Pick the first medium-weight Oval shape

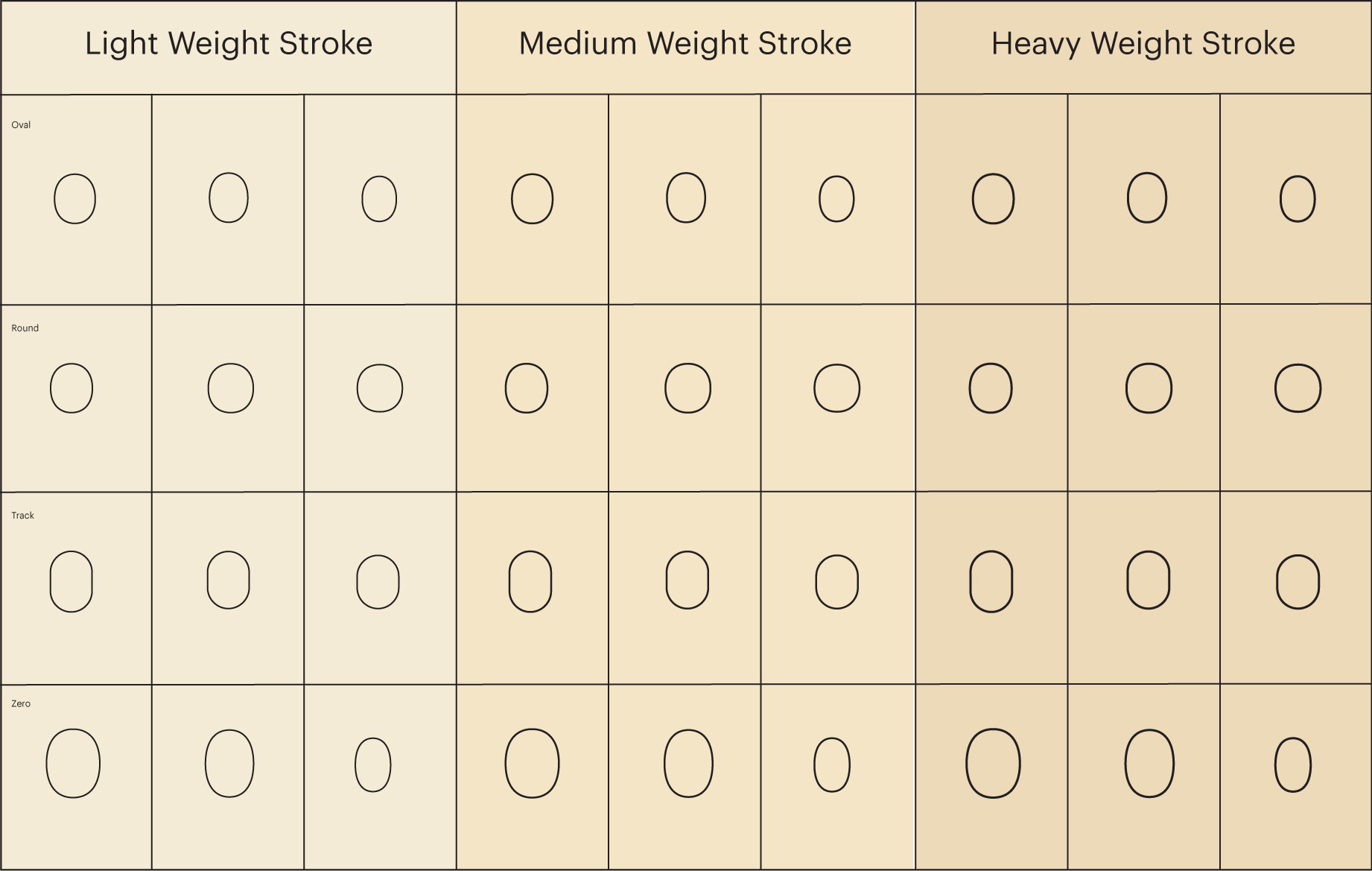pos(532,199)
